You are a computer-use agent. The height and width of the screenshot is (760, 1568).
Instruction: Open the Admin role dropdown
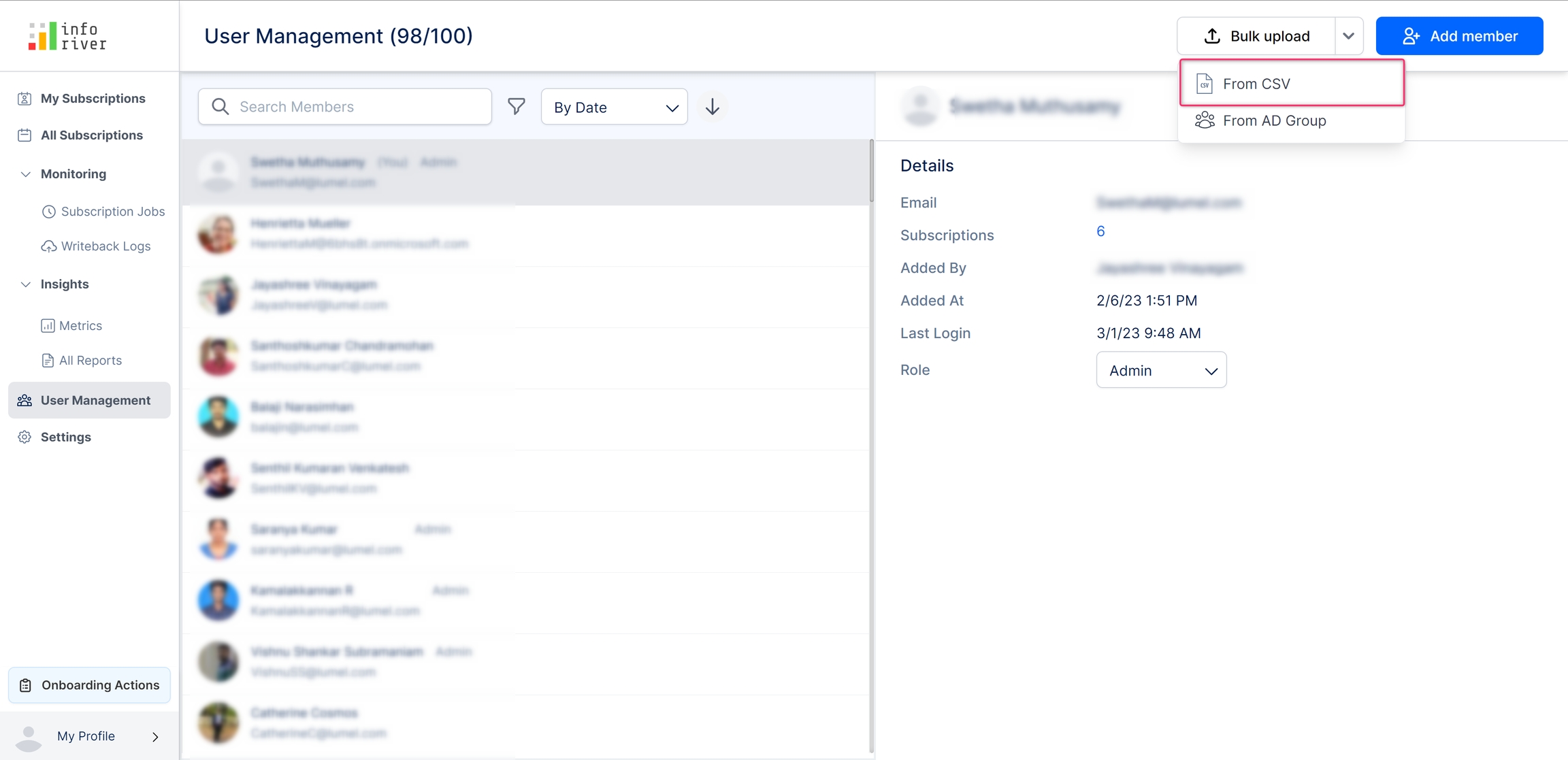coord(1160,370)
